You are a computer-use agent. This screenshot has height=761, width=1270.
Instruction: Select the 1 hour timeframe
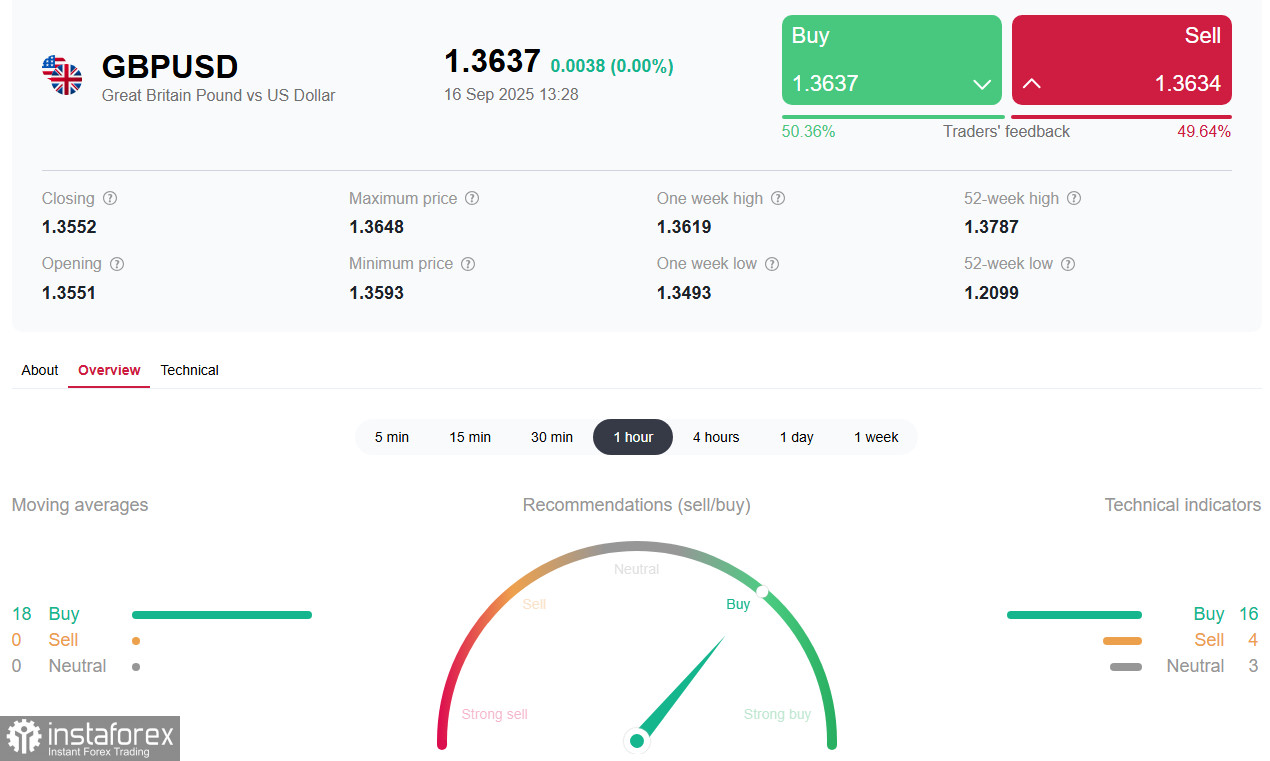[633, 437]
